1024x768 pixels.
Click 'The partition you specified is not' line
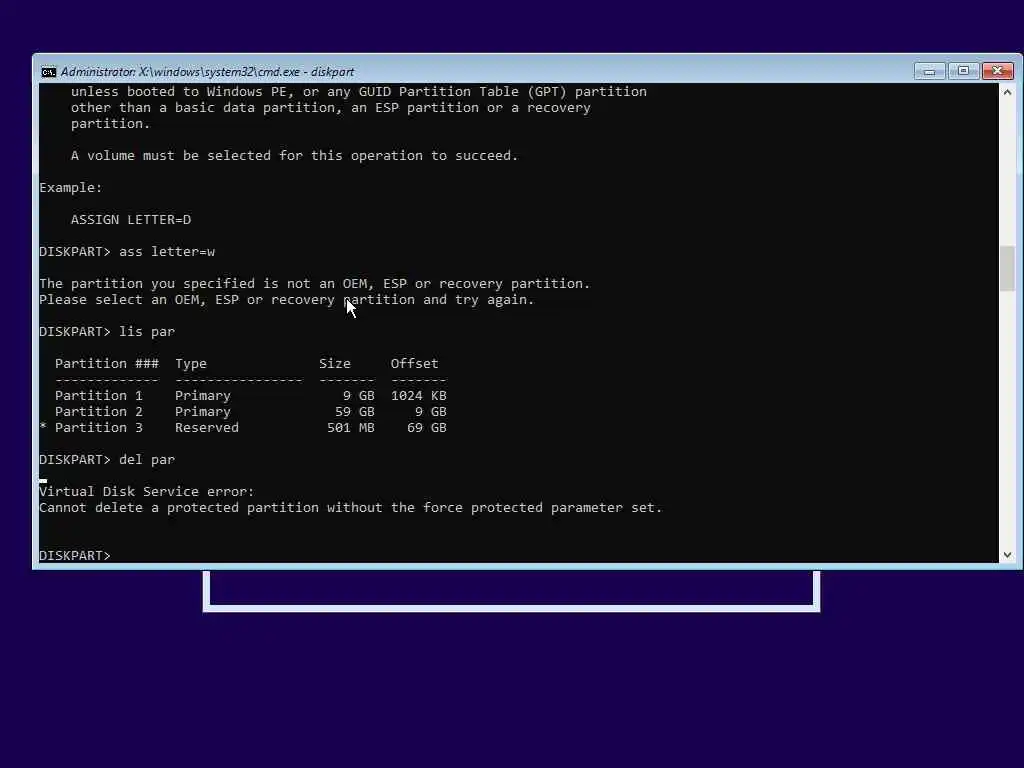click(315, 283)
